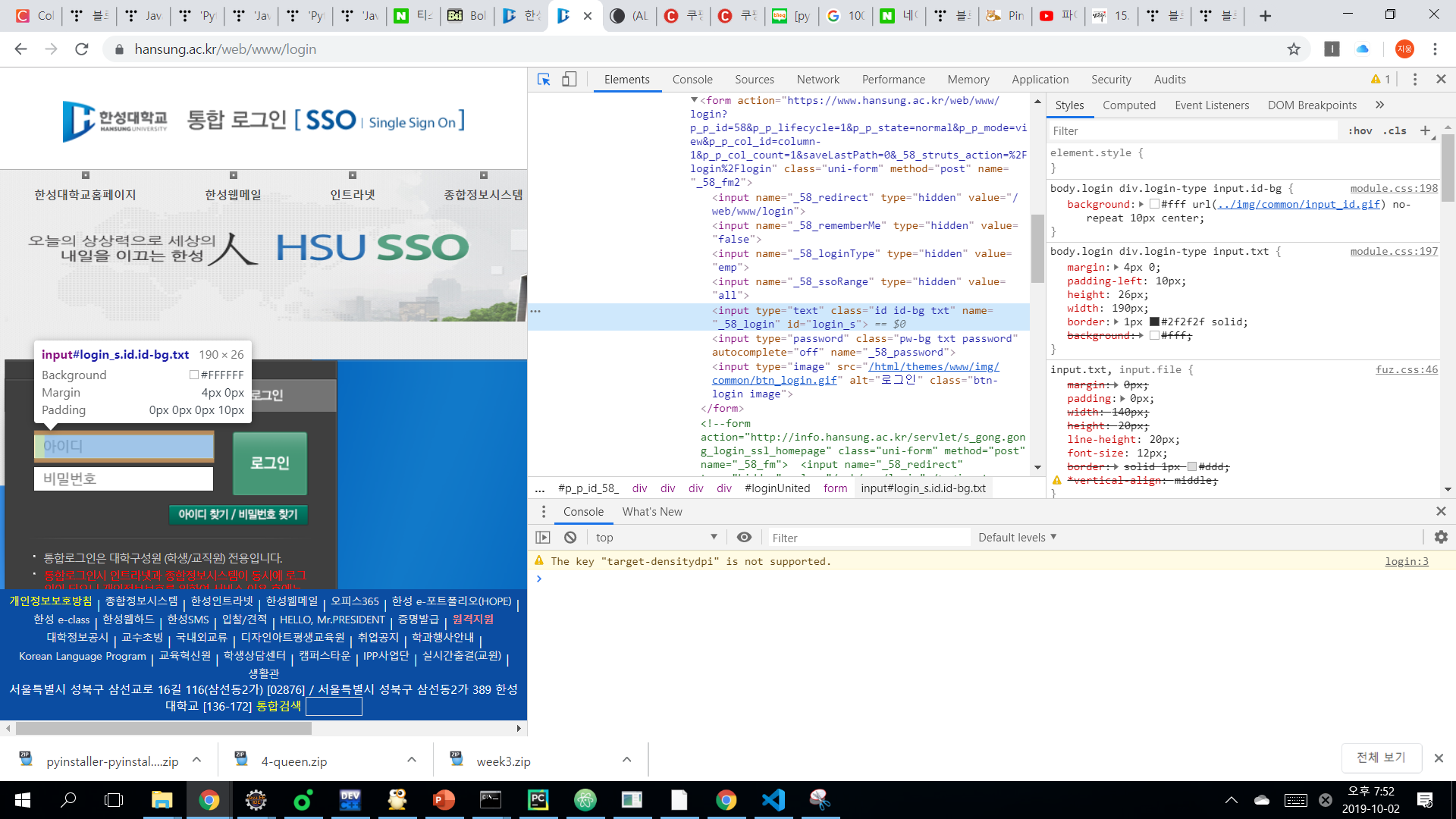Screen dimensions: 1456x819
Task: Collapse the form element triangle
Action: pyautogui.click(x=694, y=100)
